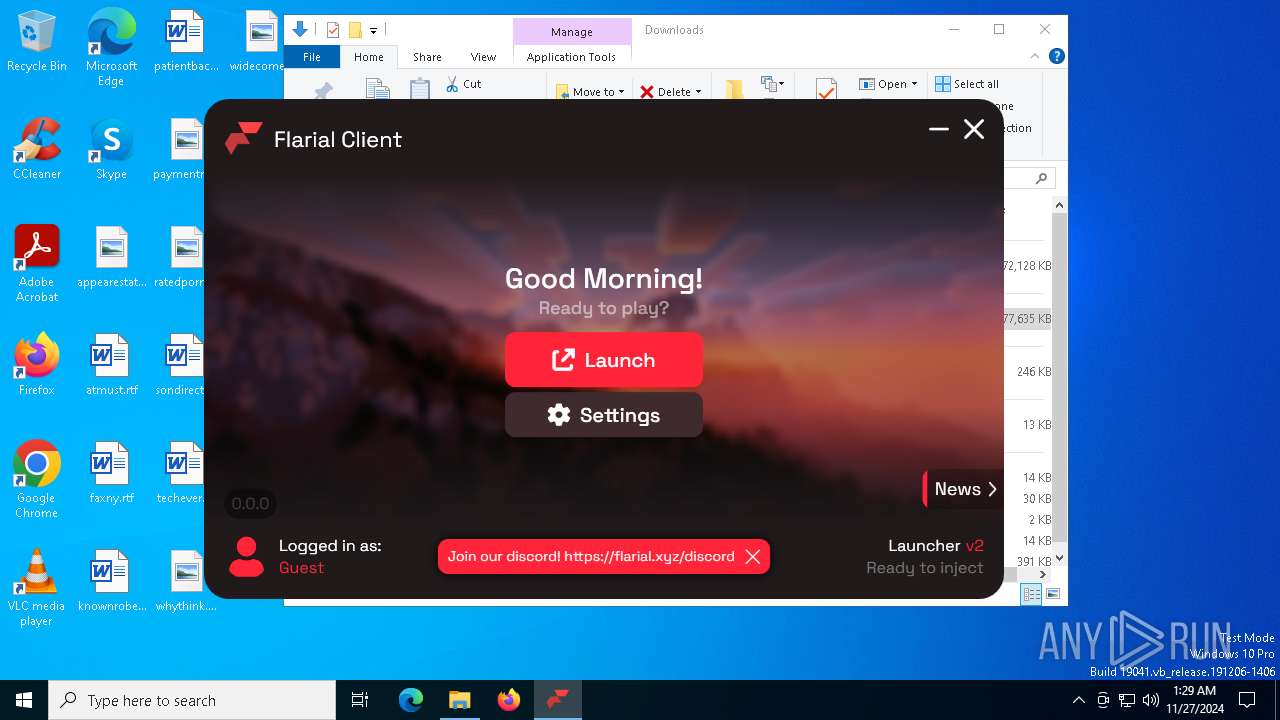Launch the Flarial Client game
This screenshot has width=1280, height=720.
point(604,360)
